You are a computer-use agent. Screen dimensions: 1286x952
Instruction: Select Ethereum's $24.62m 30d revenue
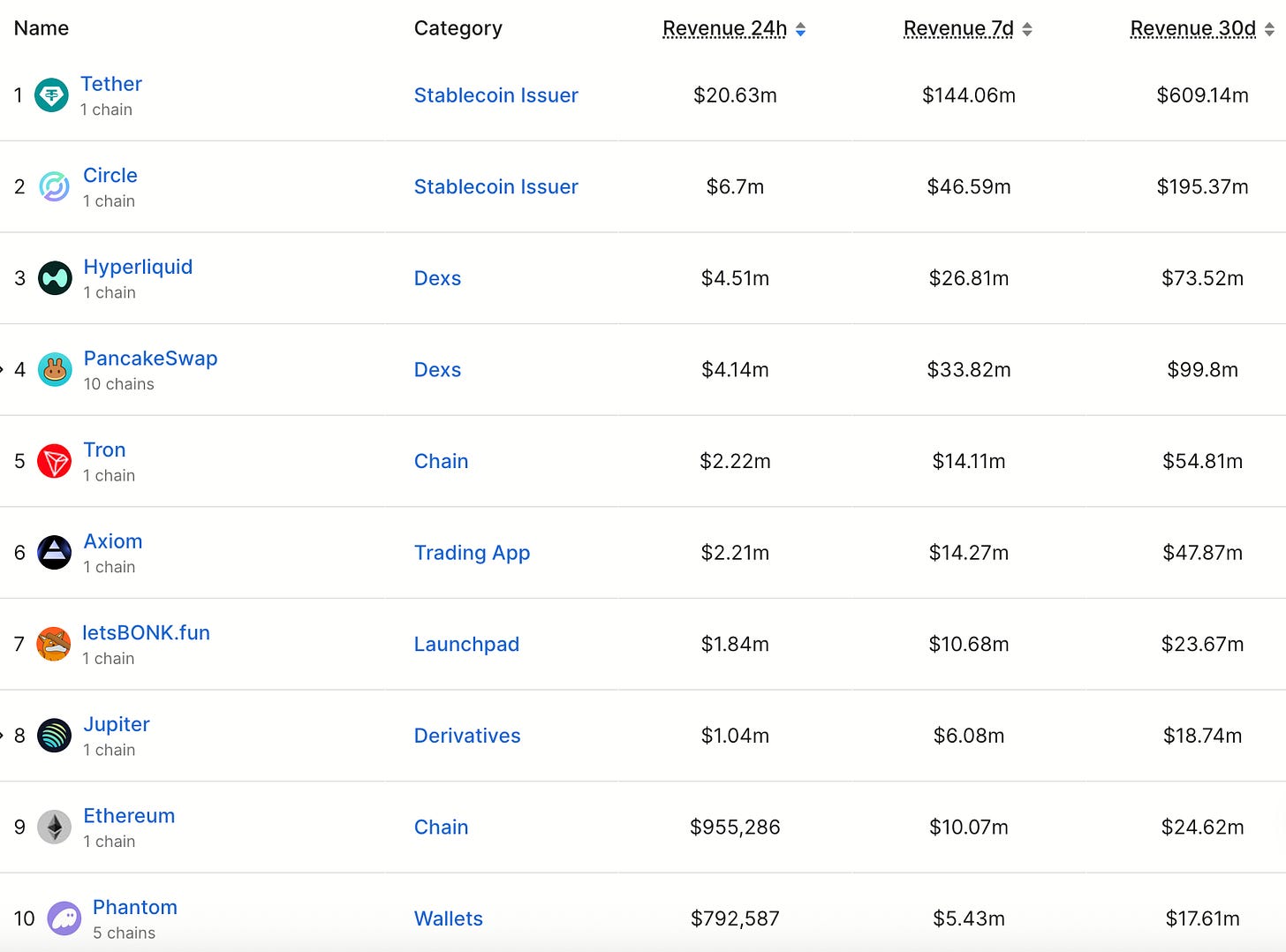coord(1203,827)
